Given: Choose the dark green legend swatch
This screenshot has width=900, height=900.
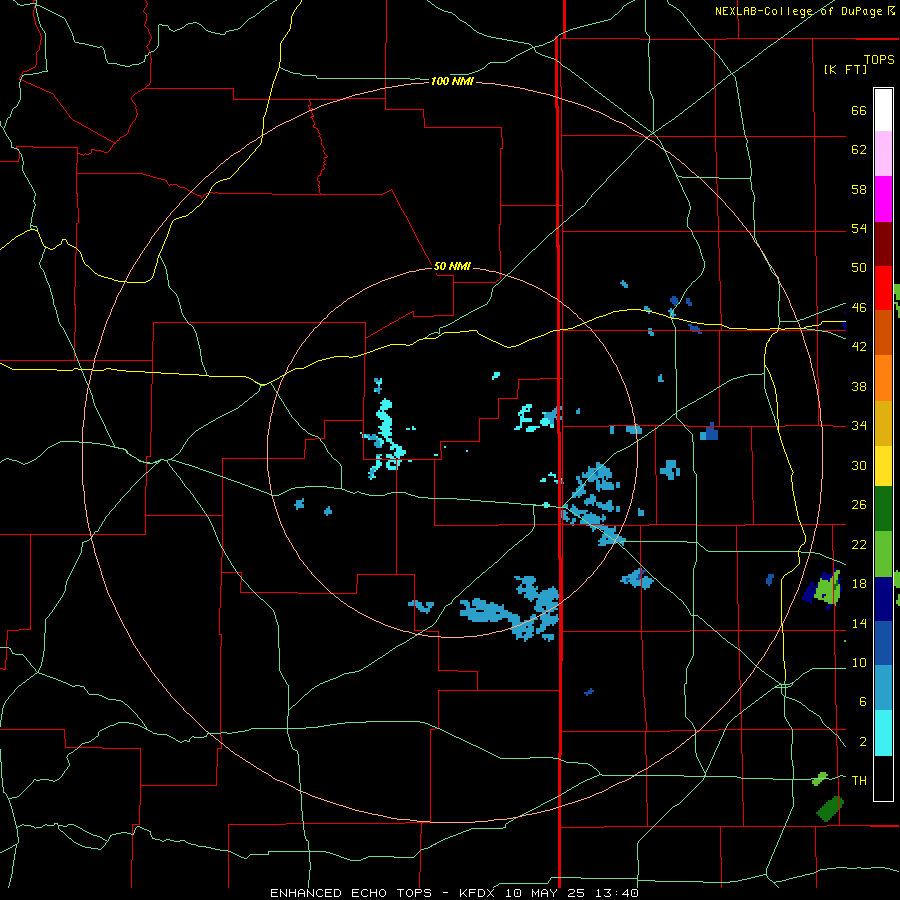Looking at the screenshot, I should 883,509.
